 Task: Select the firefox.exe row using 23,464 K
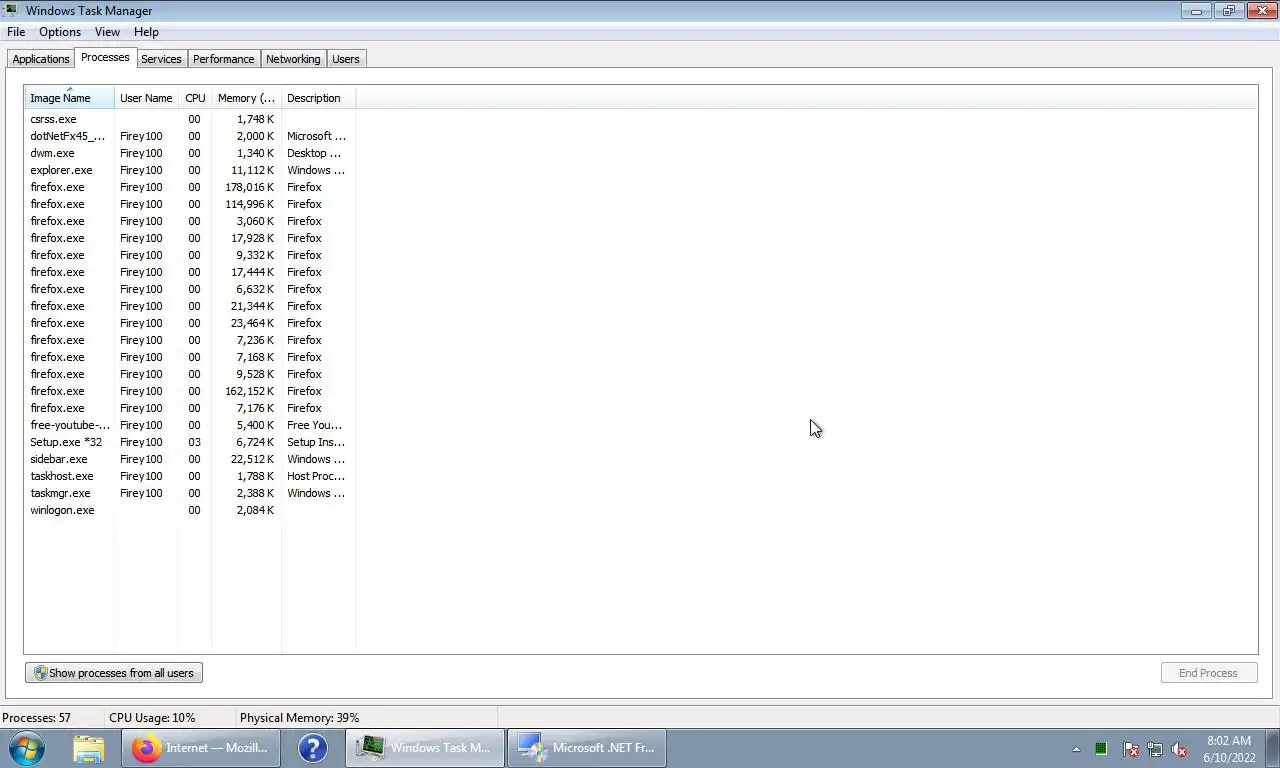[190, 323]
